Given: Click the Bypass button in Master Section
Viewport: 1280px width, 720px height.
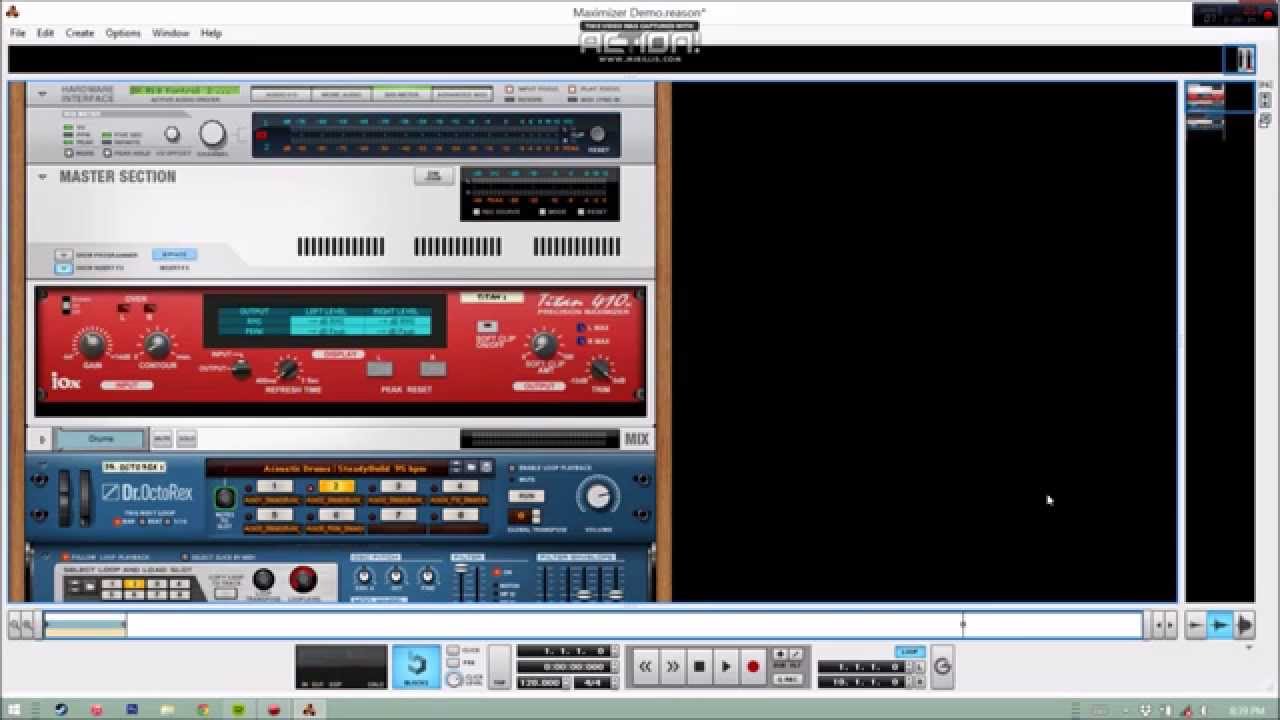Looking at the screenshot, I should click(x=174, y=255).
